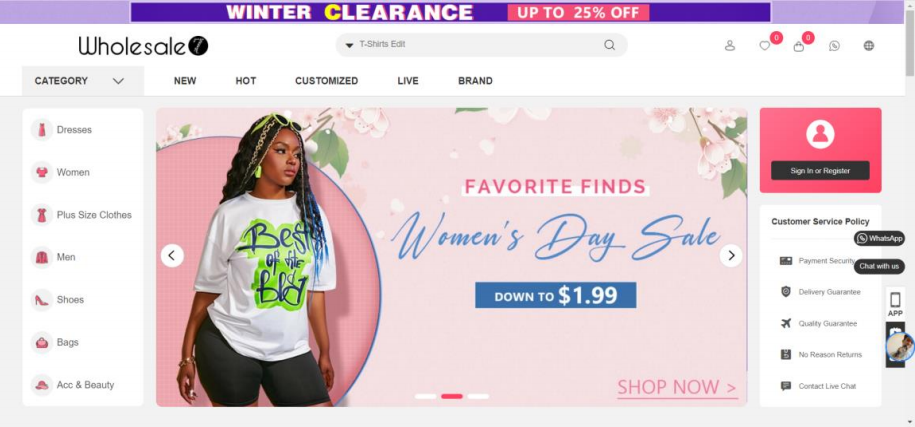
Task: Click the page vertical scrollbar
Action: click(x=910, y=214)
